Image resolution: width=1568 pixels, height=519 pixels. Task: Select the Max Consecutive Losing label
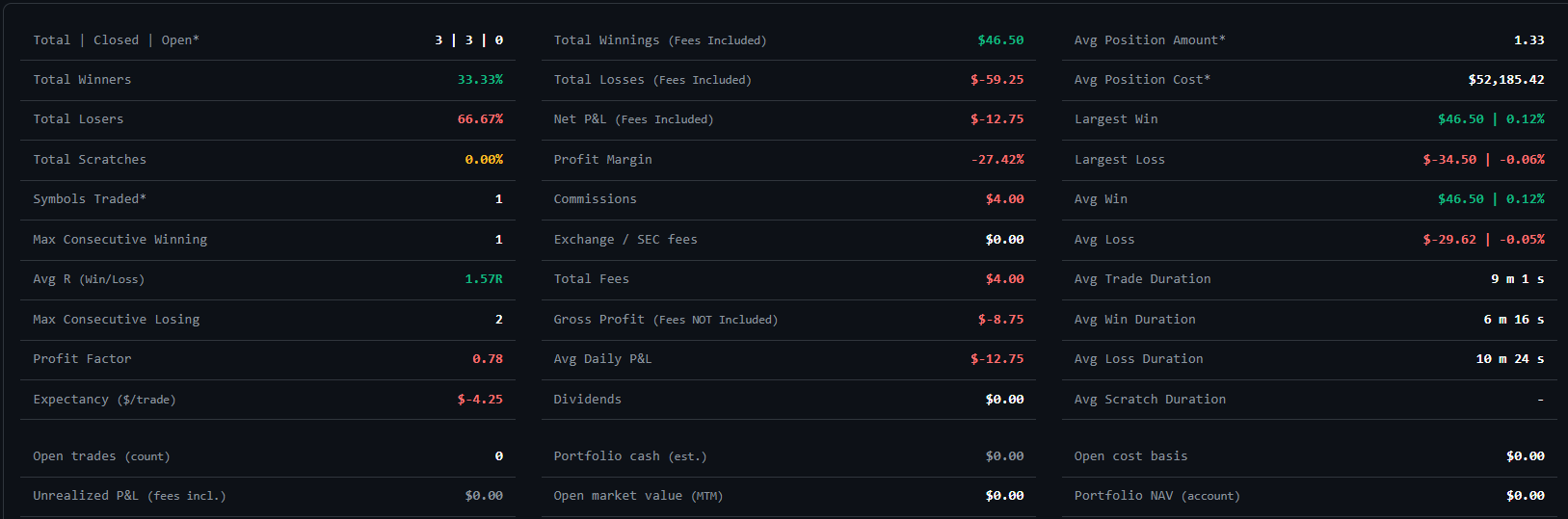[x=117, y=320]
